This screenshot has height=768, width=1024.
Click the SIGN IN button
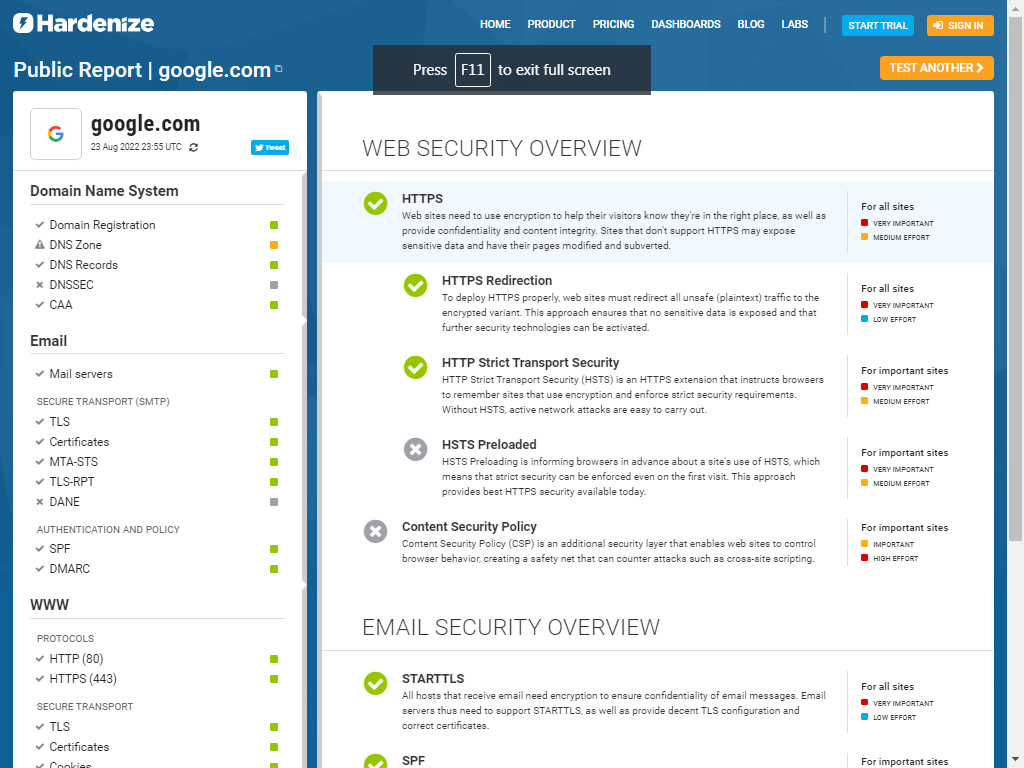point(960,25)
